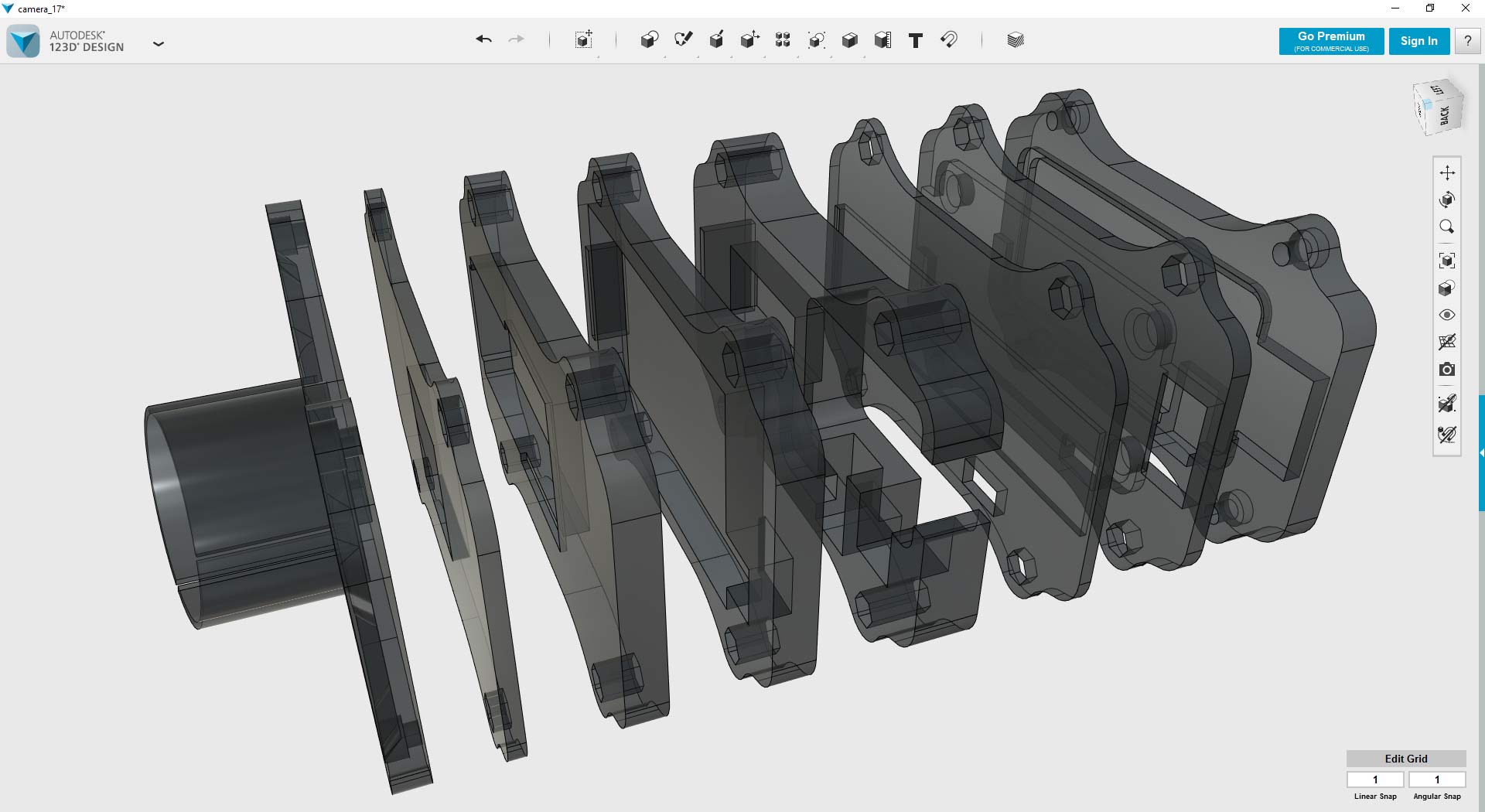Image resolution: width=1485 pixels, height=812 pixels.
Task: Expand the main application menu chevron
Action: pos(159,44)
